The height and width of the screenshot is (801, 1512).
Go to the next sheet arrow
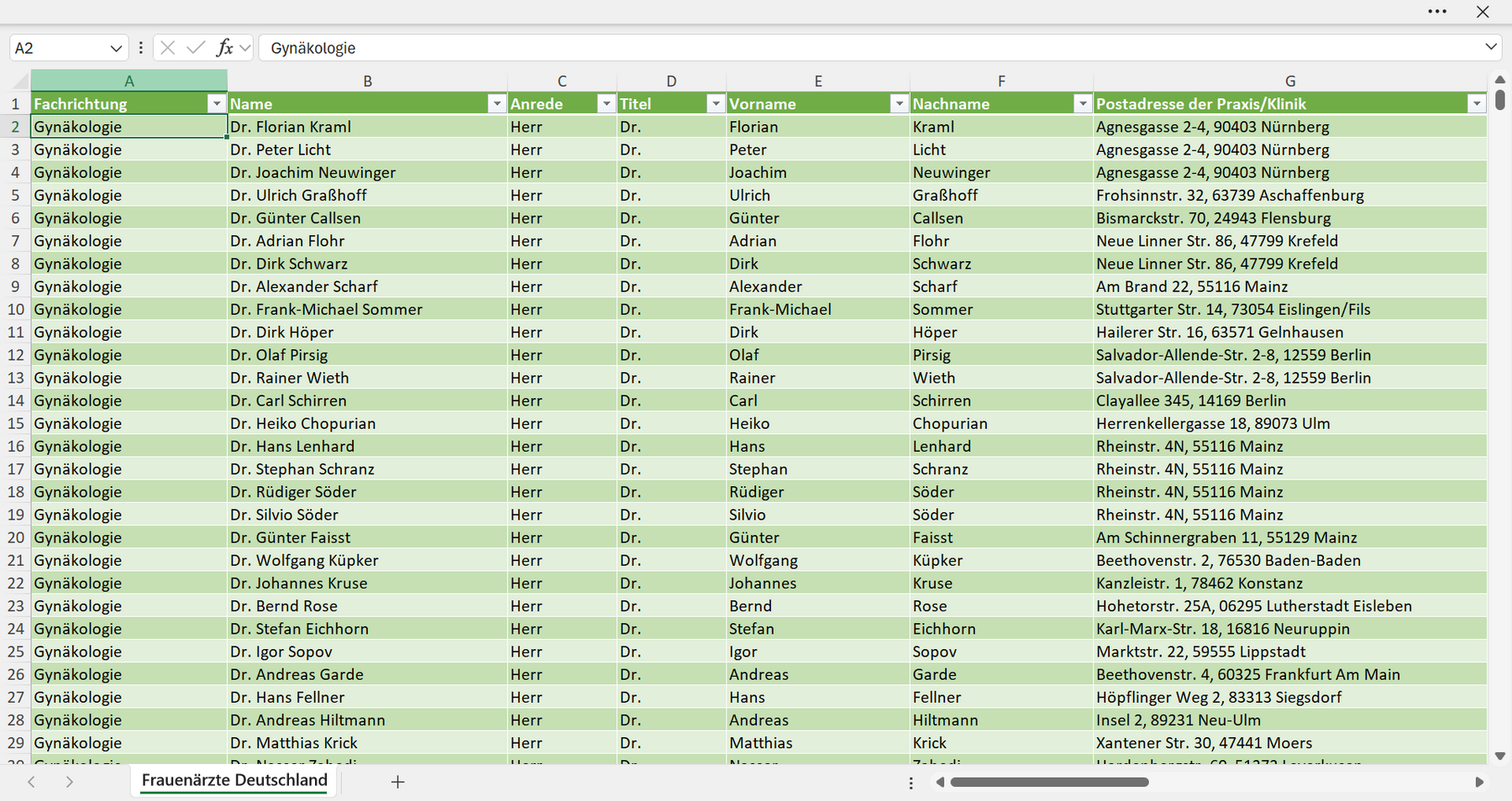pos(70,782)
